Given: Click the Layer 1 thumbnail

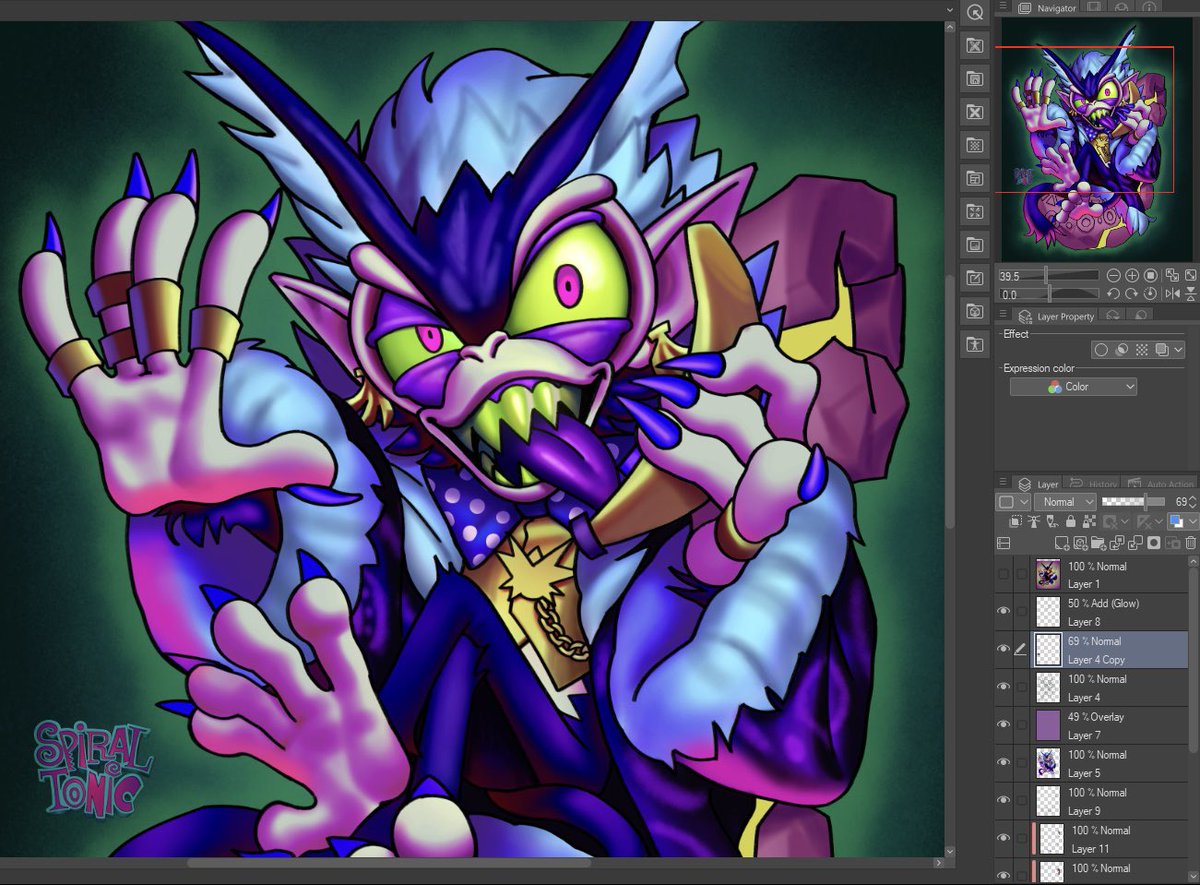Looking at the screenshot, I should (1047, 574).
